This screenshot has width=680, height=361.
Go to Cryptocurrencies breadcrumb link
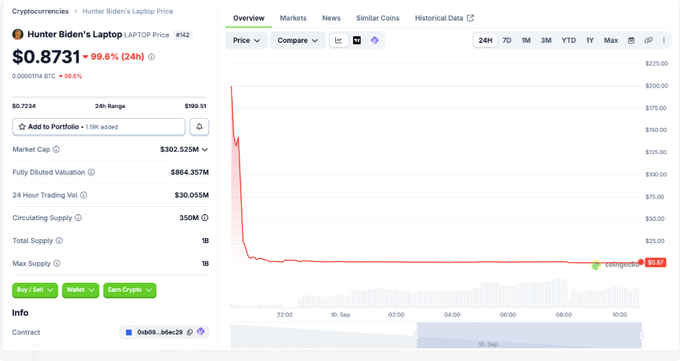click(40, 11)
